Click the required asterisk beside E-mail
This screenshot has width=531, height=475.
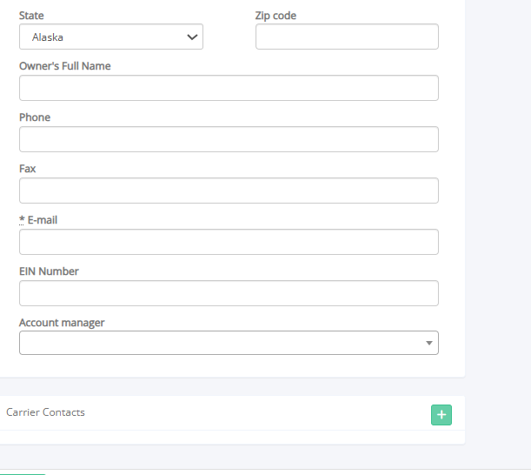(x=22, y=220)
